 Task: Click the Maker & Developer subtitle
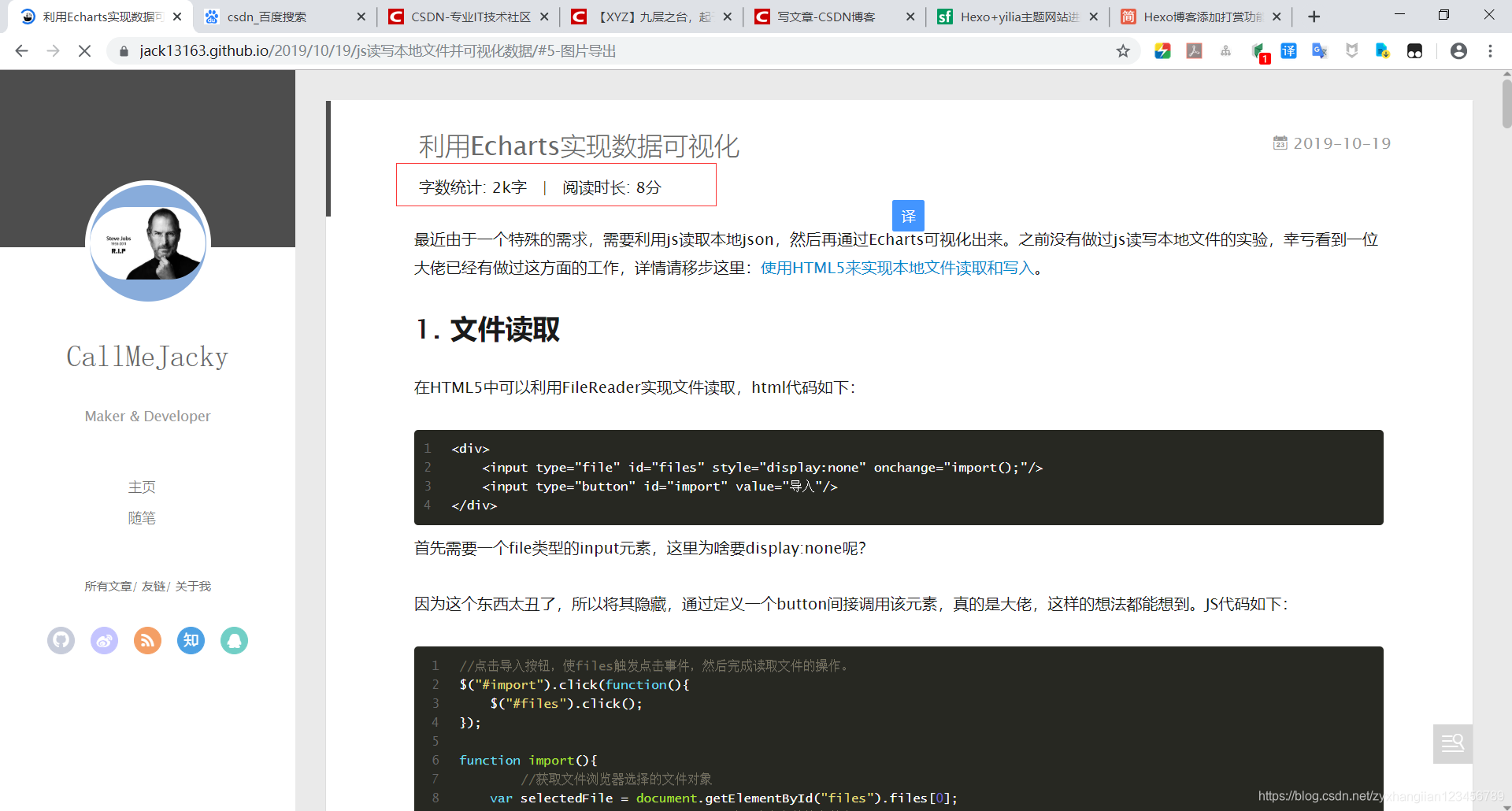[x=147, y=417]
